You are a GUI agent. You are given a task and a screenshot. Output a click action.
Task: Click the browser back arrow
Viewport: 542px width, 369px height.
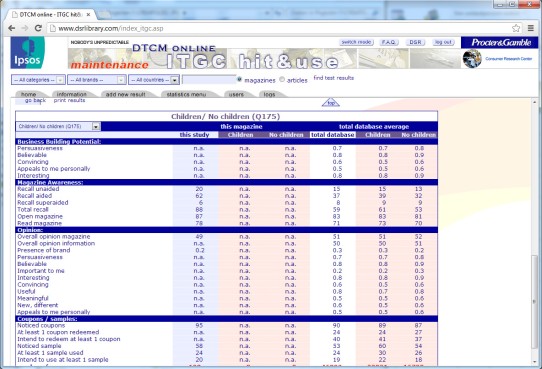coord(11,28)
